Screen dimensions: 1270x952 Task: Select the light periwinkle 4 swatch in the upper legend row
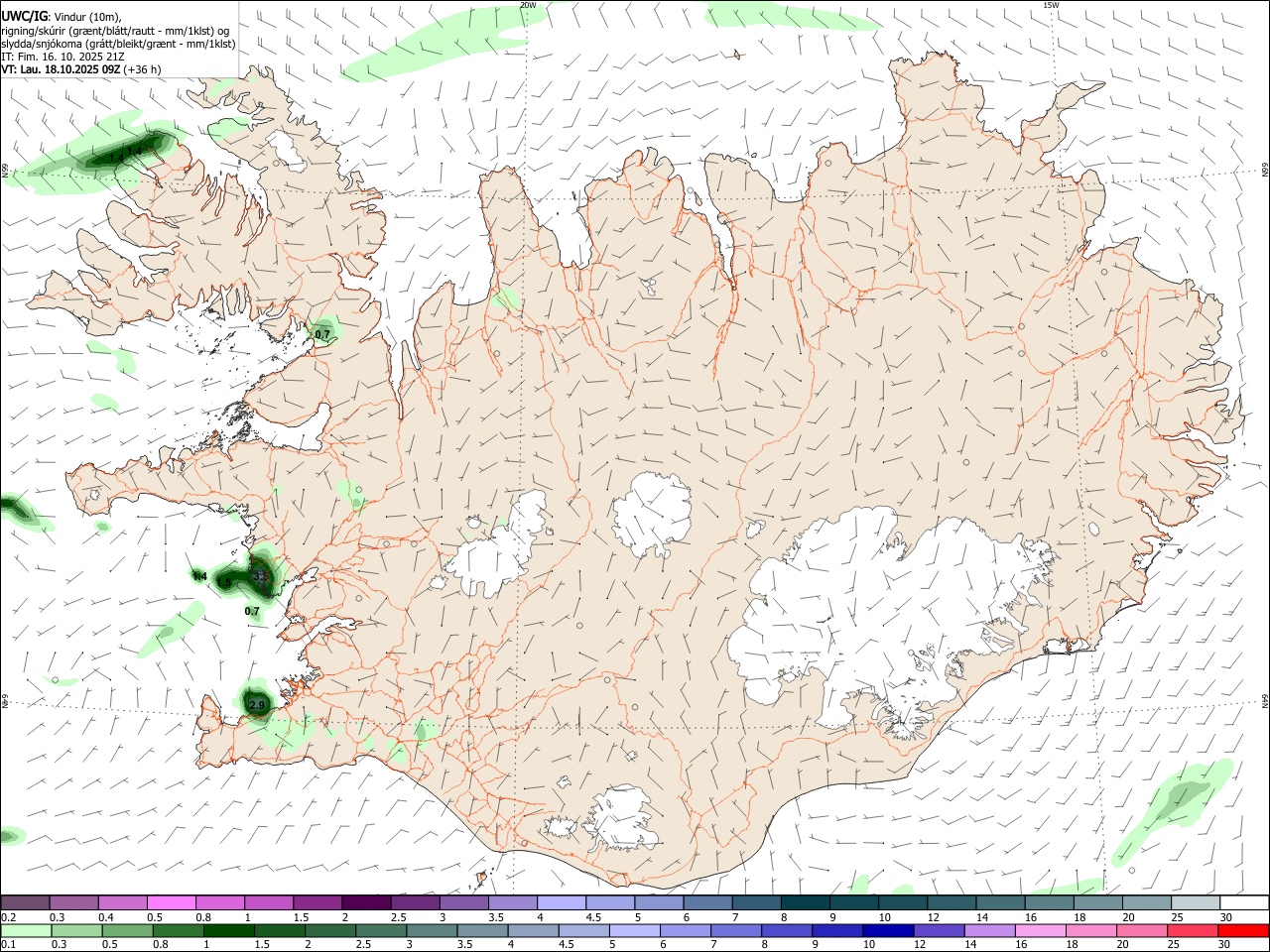point(562,902)
